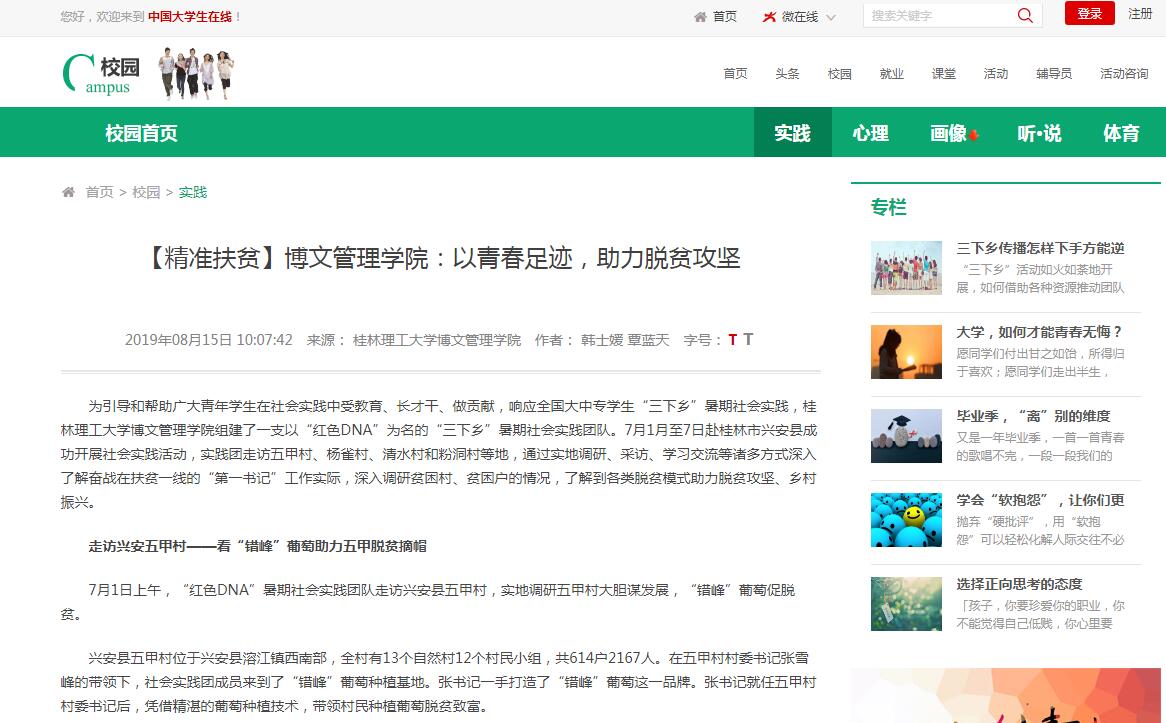Click the magnifier search icon
This screenshot has height=723, width=1166.
click(1025, 15)
